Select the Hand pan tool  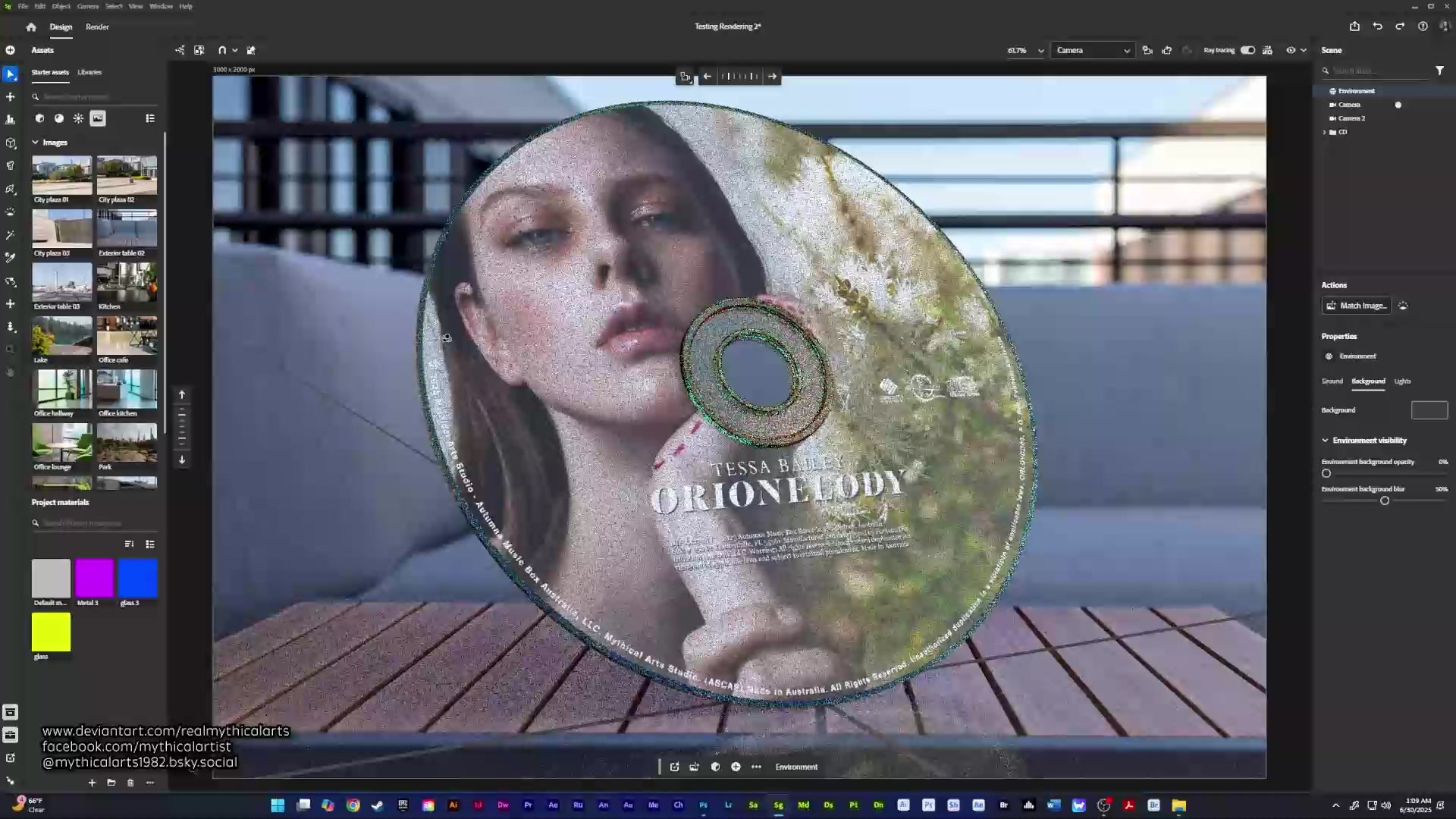click(x=11, y=372)
